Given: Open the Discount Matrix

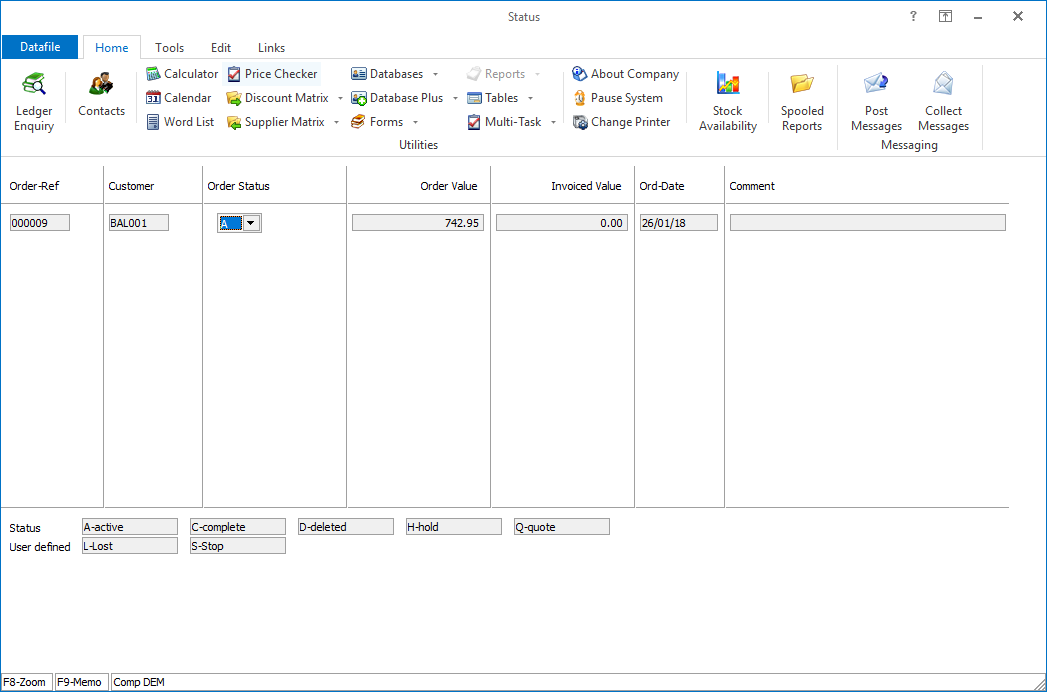Looking at the screenshot, I should [278, 98].
